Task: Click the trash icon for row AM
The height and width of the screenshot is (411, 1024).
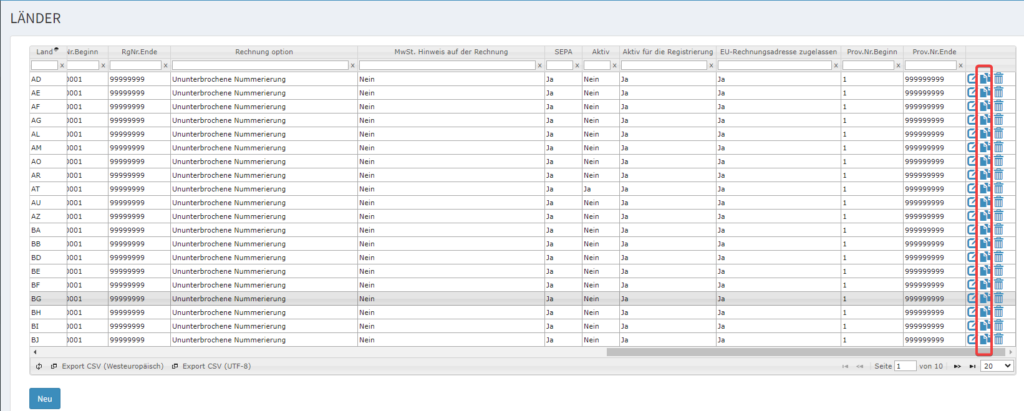Action: 998,148
